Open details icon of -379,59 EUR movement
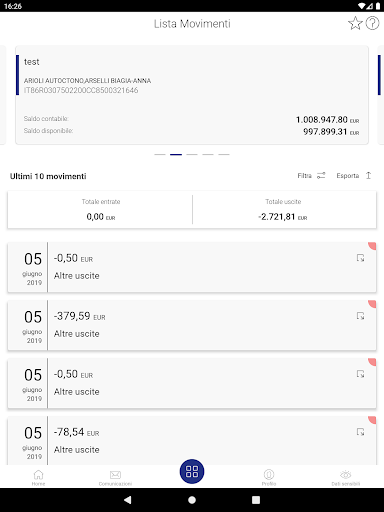The height and width of the screenshot is (512, 384). coord(360,316)
